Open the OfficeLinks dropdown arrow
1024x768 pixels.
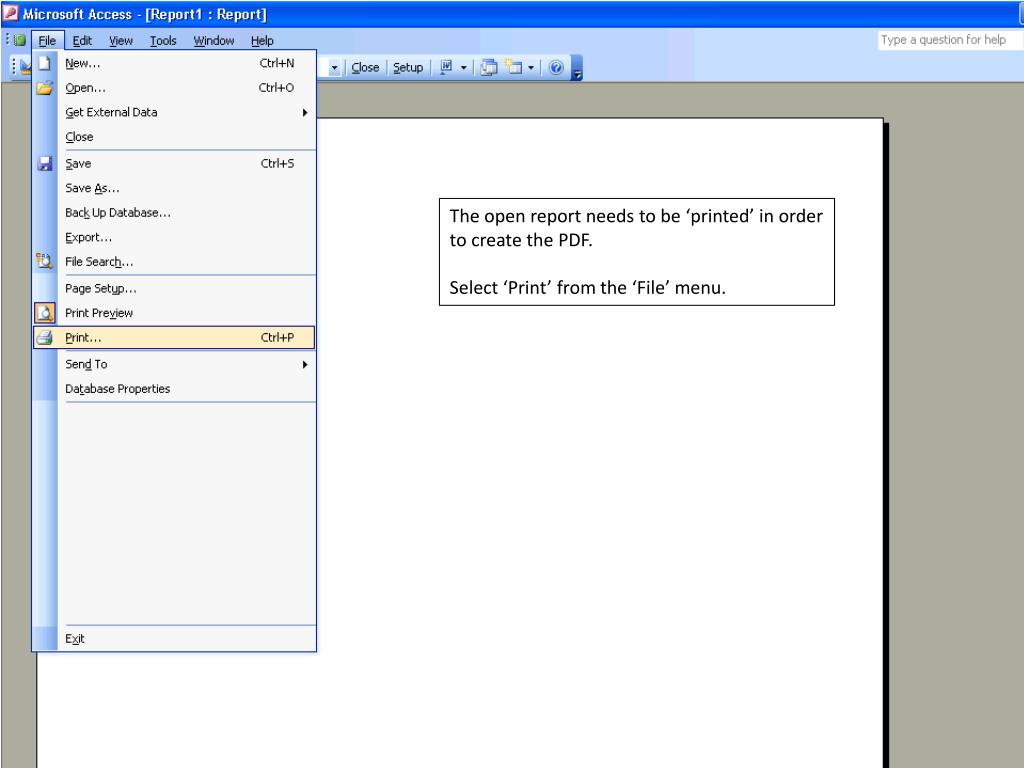point(464,67)
